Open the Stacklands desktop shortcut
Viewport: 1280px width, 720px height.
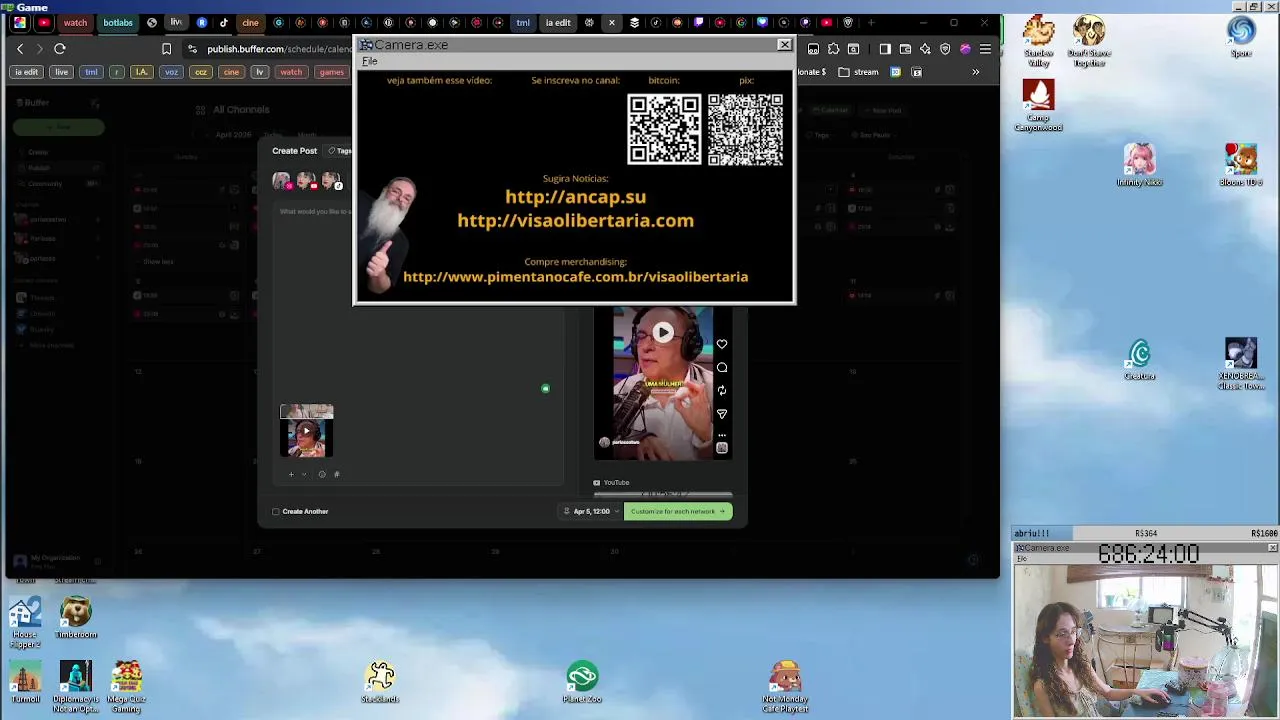click(380, 682)
